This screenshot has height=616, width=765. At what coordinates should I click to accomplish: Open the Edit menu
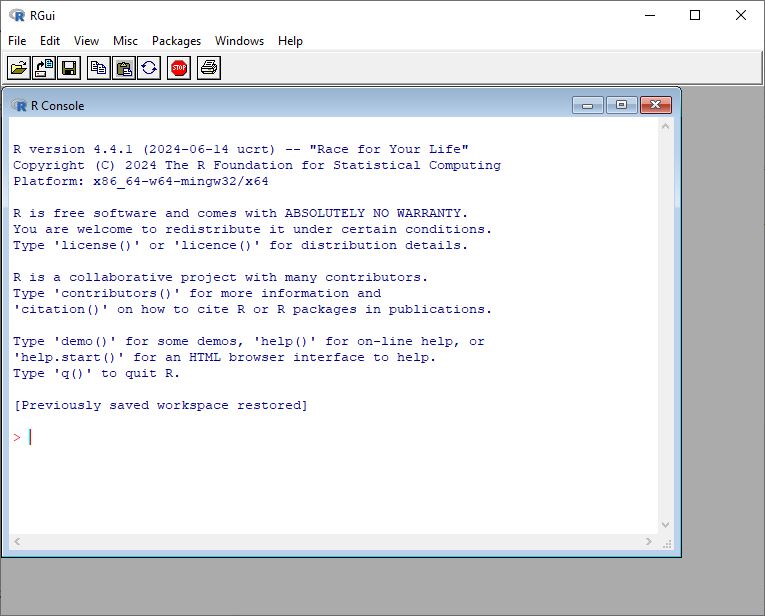click(50, 41)
